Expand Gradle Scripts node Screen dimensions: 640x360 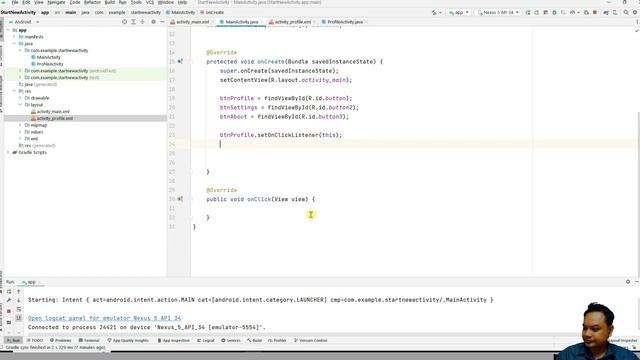8,152
